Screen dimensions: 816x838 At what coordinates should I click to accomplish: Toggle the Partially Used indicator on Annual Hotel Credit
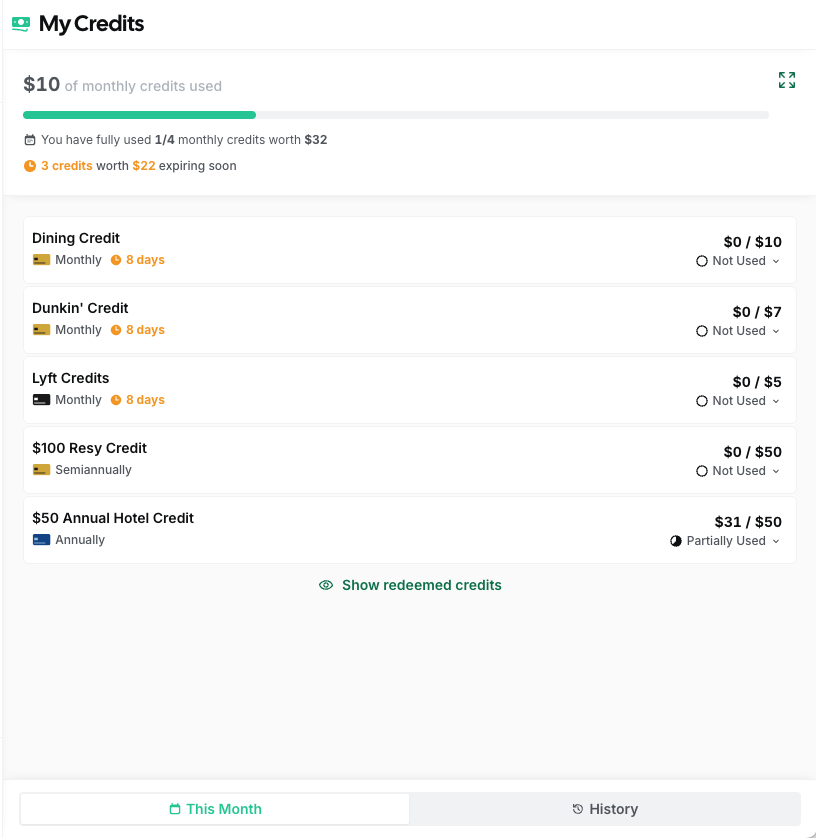[x=674, y=540]
